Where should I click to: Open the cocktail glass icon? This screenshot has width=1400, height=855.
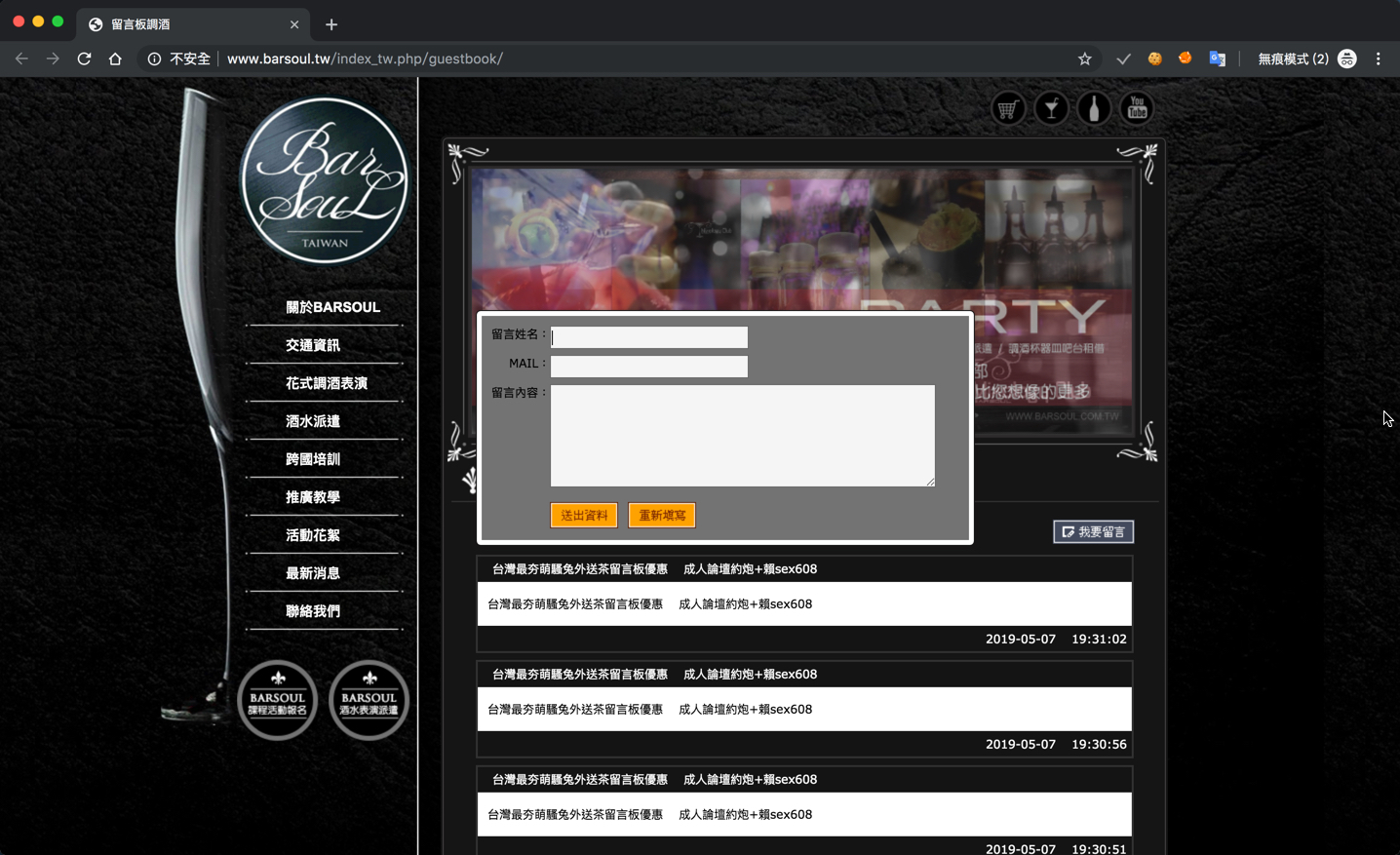coord(1051,108)
